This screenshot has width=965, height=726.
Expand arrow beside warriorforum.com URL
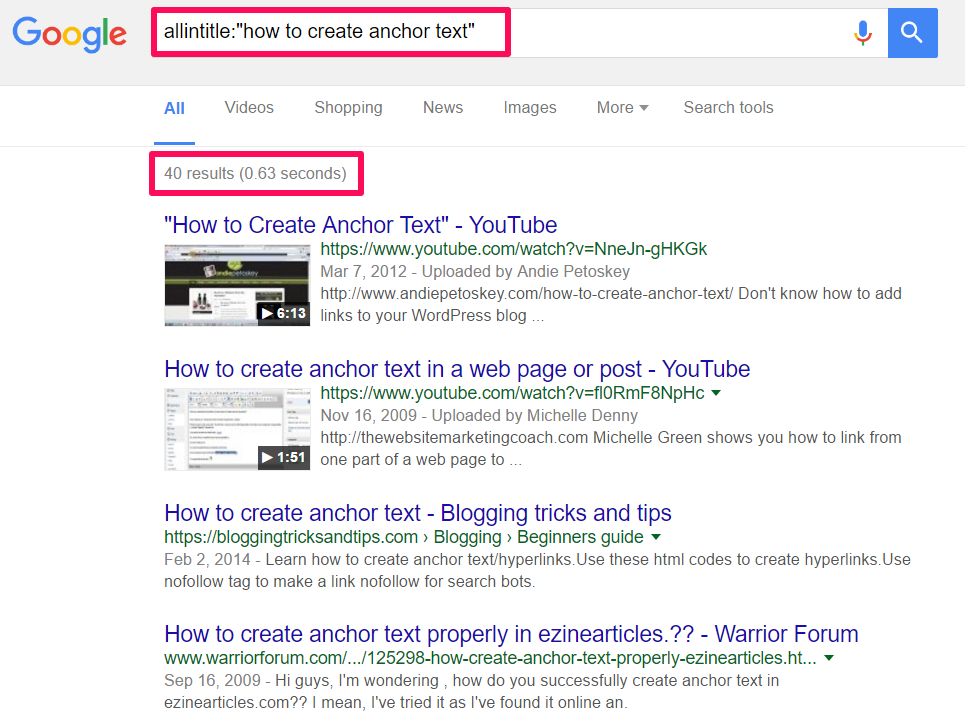[x=829, y=658]
